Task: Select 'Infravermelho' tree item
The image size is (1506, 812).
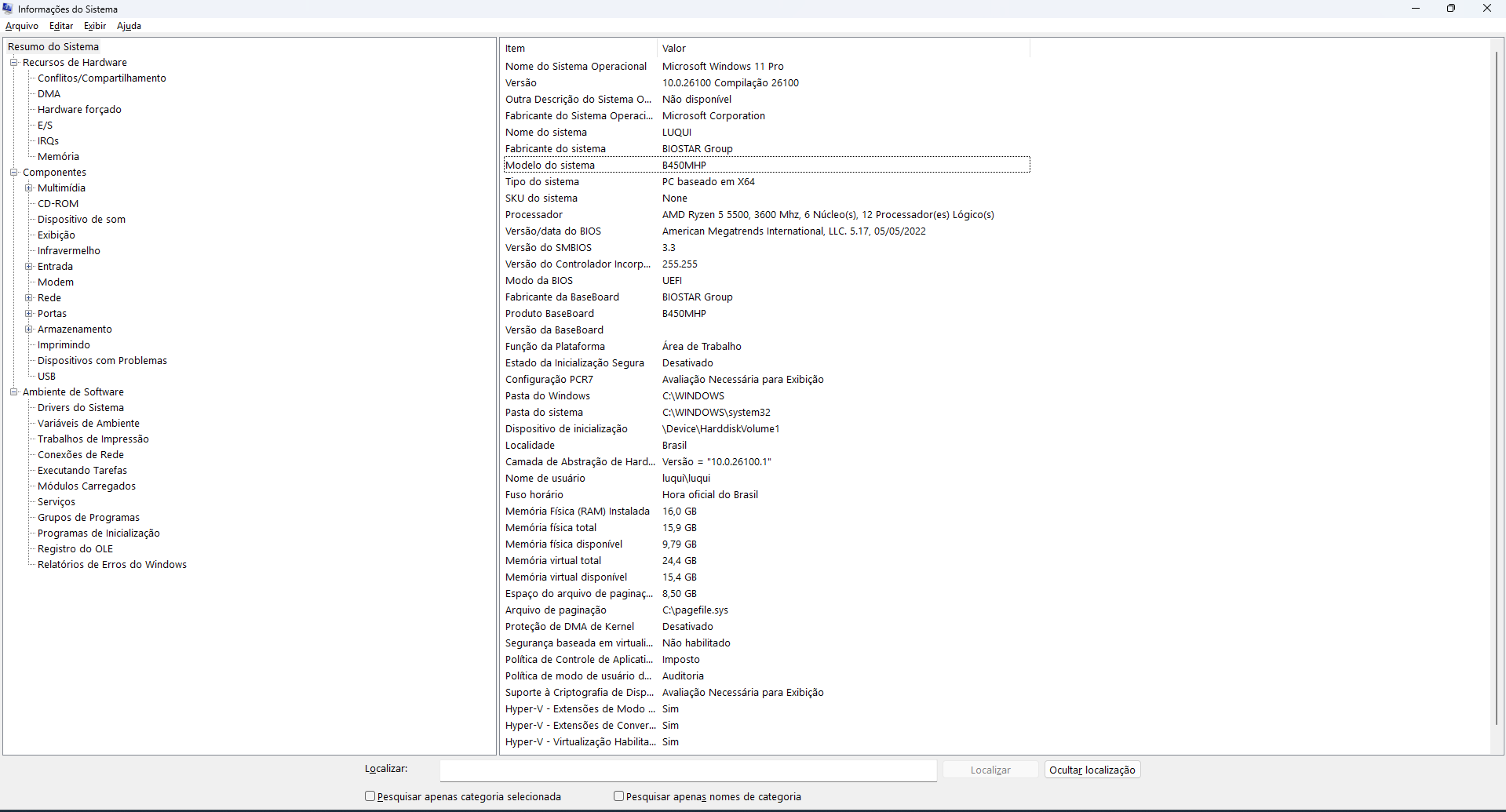Action: coord(69,251)
